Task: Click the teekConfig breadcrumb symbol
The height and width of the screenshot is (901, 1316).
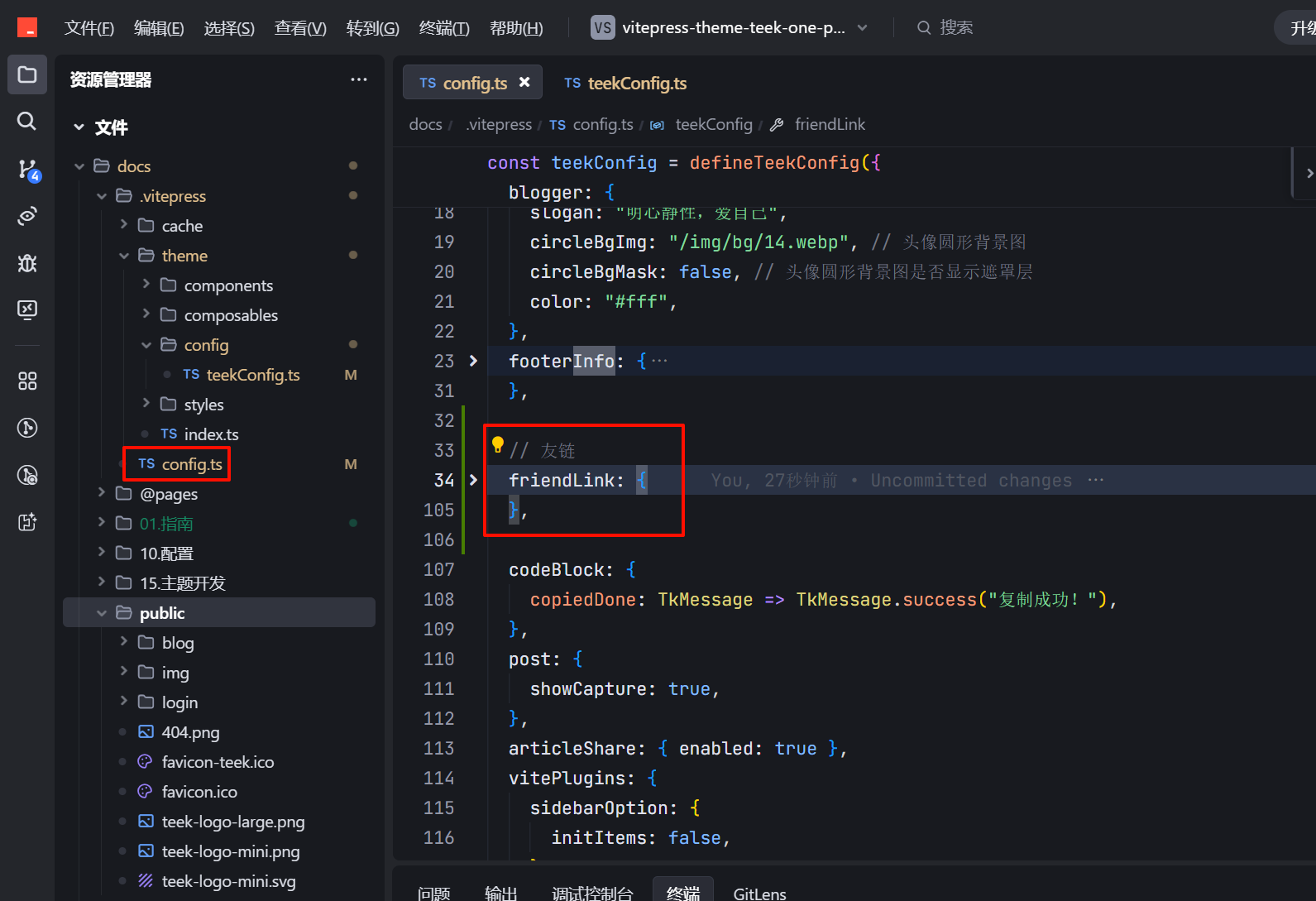Action: tap(714, 124)
